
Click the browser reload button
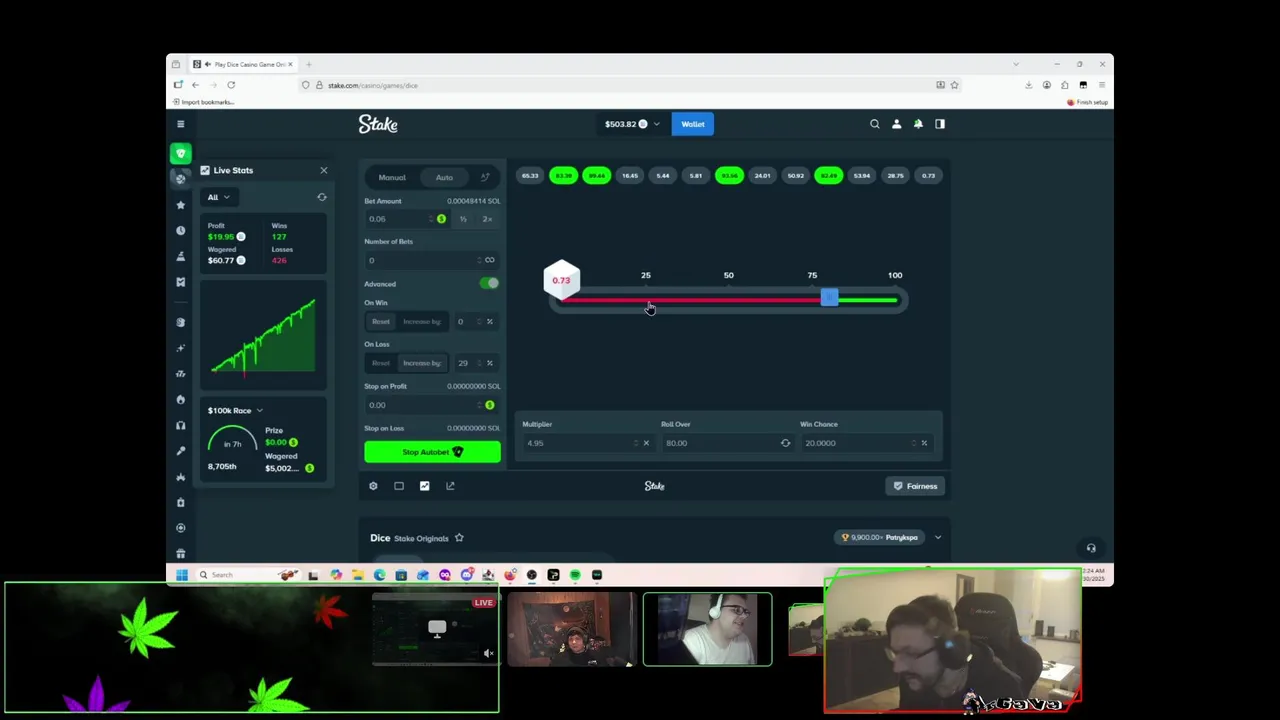231,85
